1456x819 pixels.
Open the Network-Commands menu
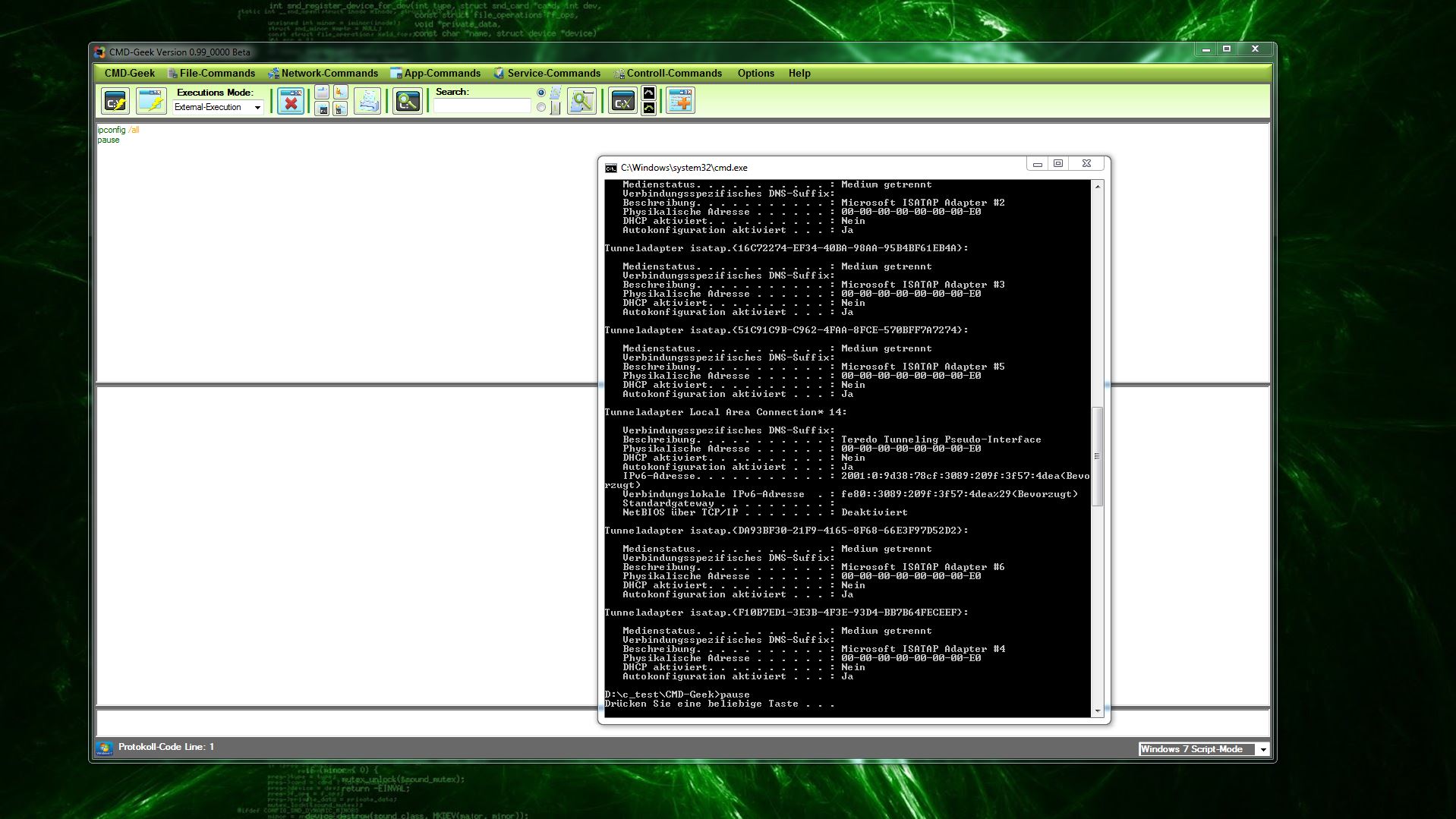[x=323, y=74]
